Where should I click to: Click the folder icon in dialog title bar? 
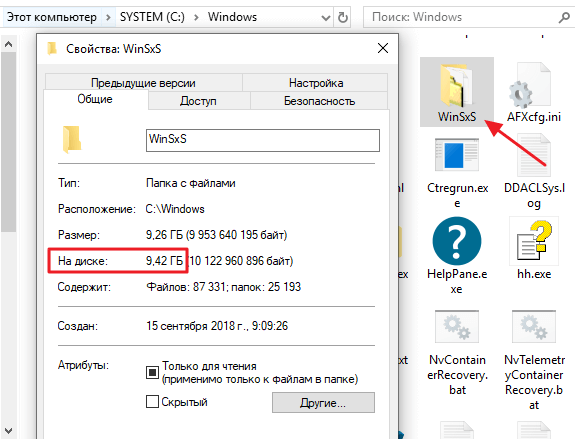52,48
